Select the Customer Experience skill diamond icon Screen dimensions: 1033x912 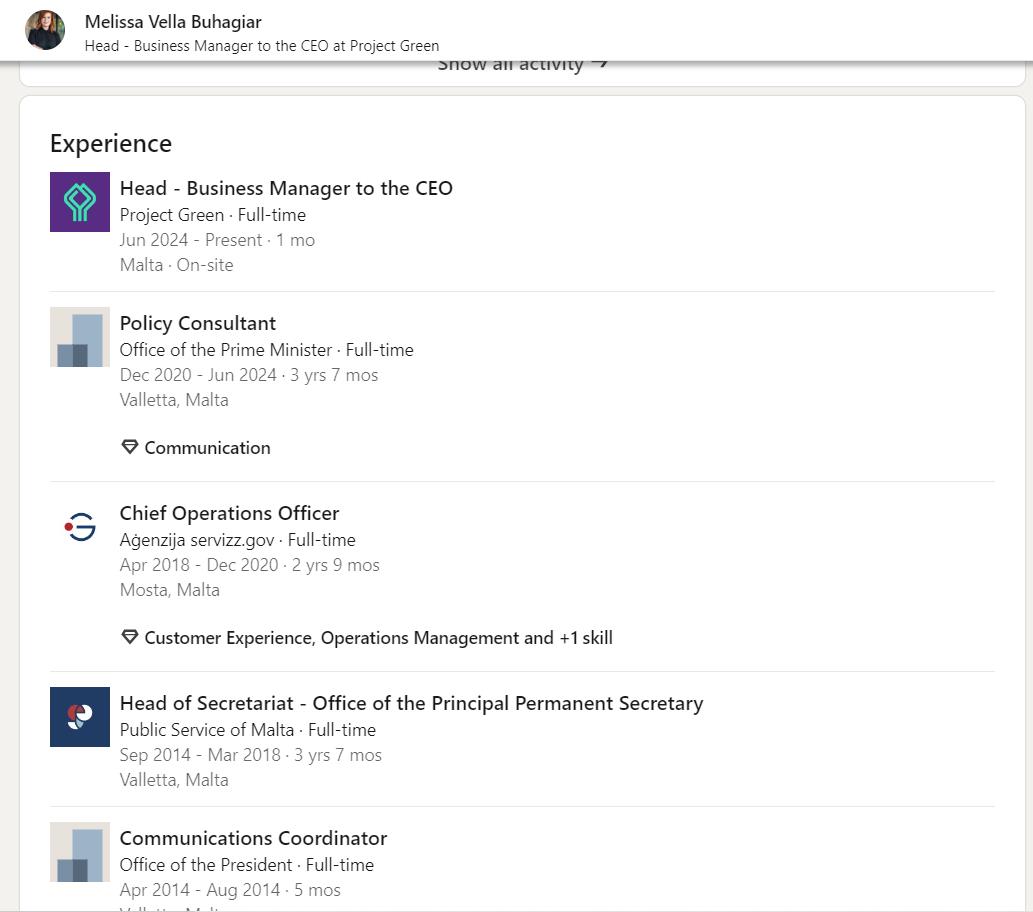130,637
